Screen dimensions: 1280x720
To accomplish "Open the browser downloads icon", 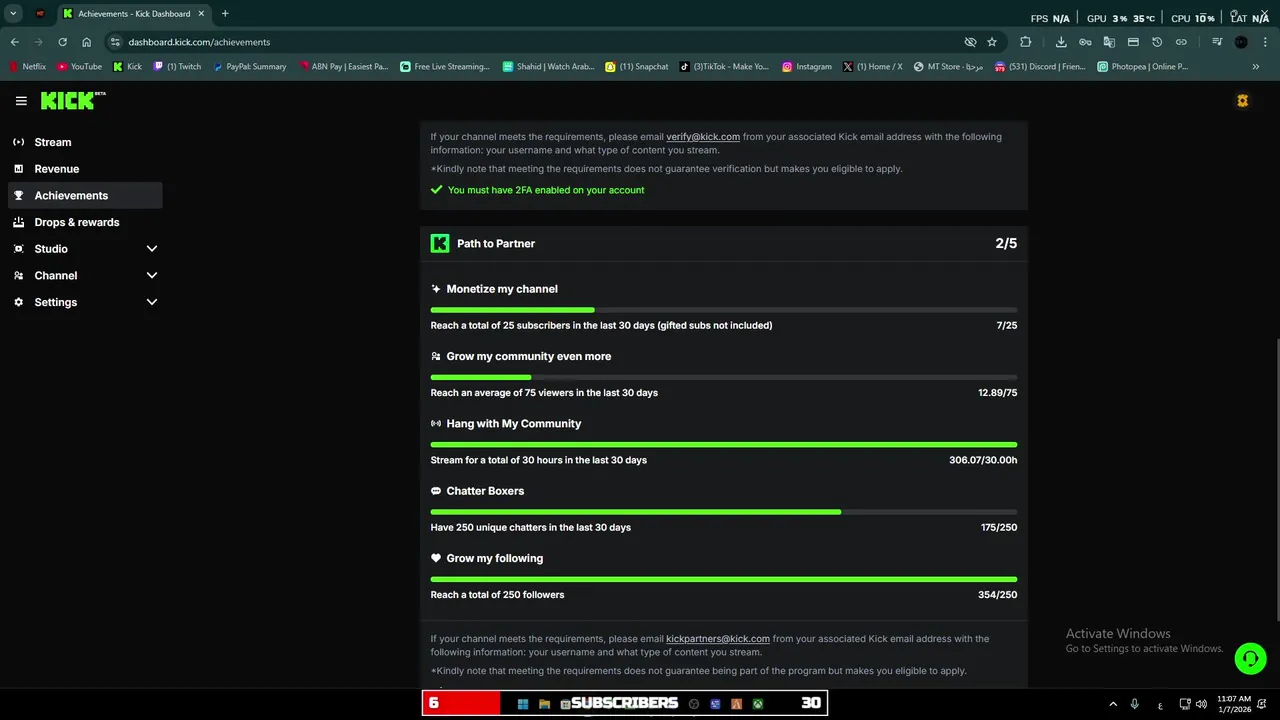I will click(x=1061, y=42).
